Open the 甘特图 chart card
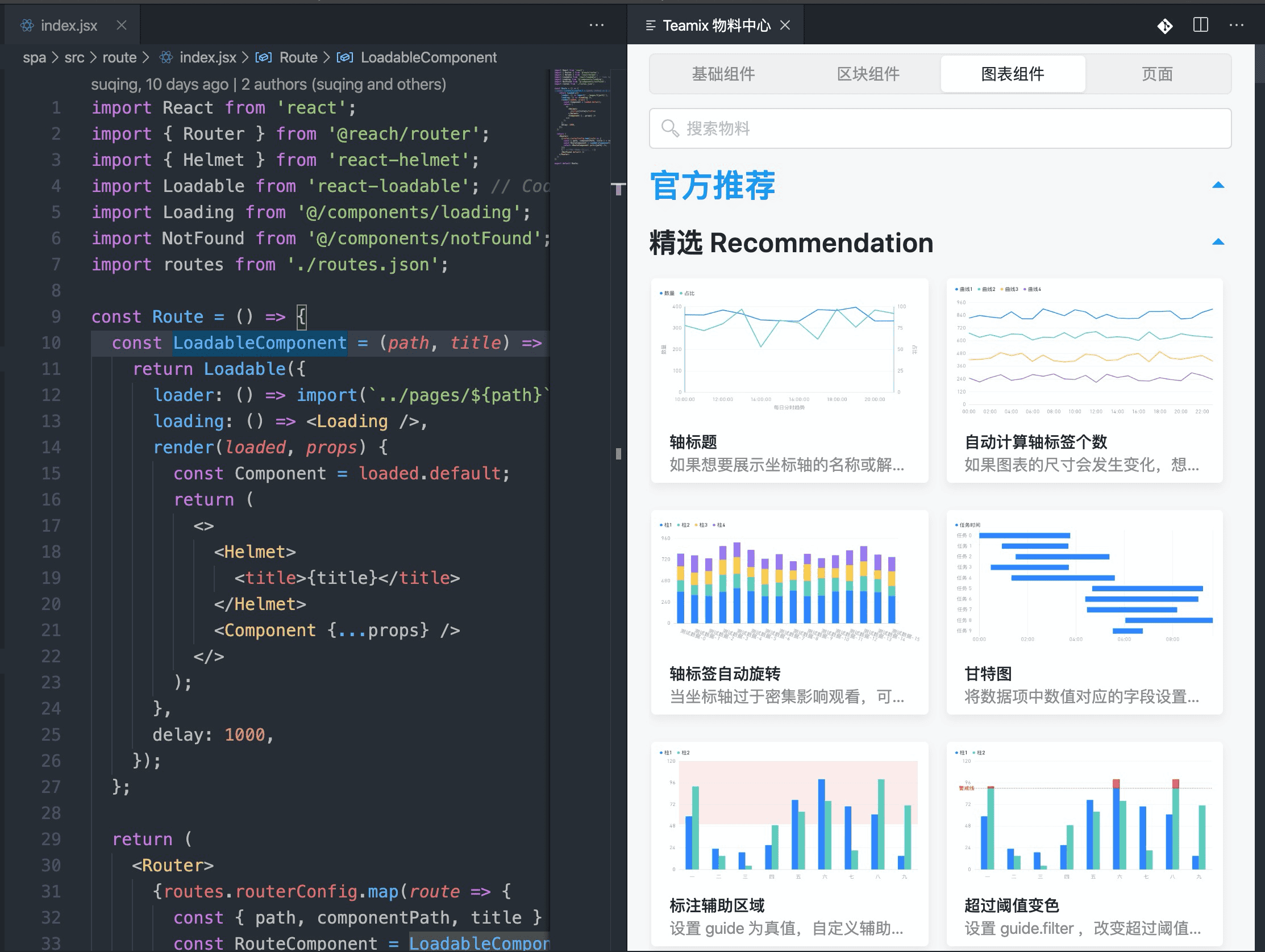The height and width of the screenshot is (952, 1265). (1084, 612)
